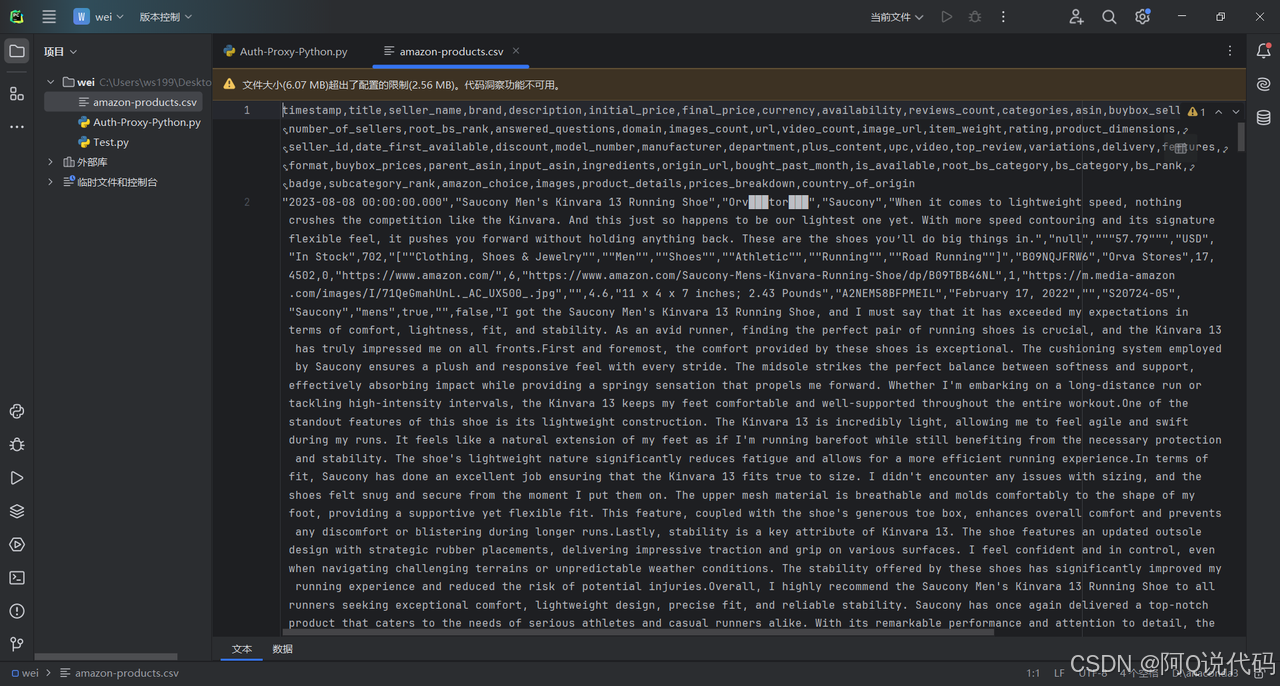
Task: Open the Services tool window
Action: tap(17, 545)
